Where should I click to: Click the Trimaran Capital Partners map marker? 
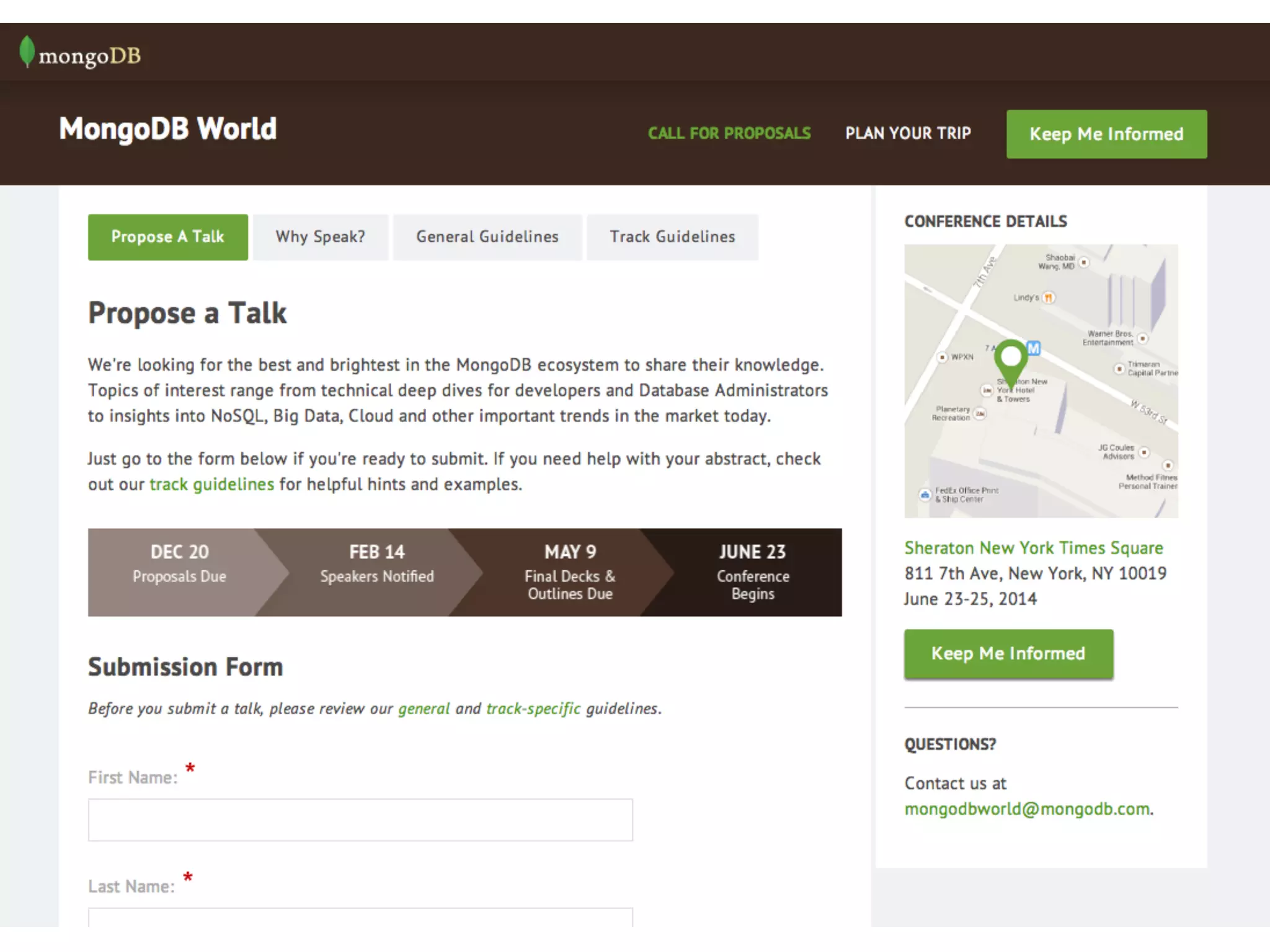(1119, 369)
